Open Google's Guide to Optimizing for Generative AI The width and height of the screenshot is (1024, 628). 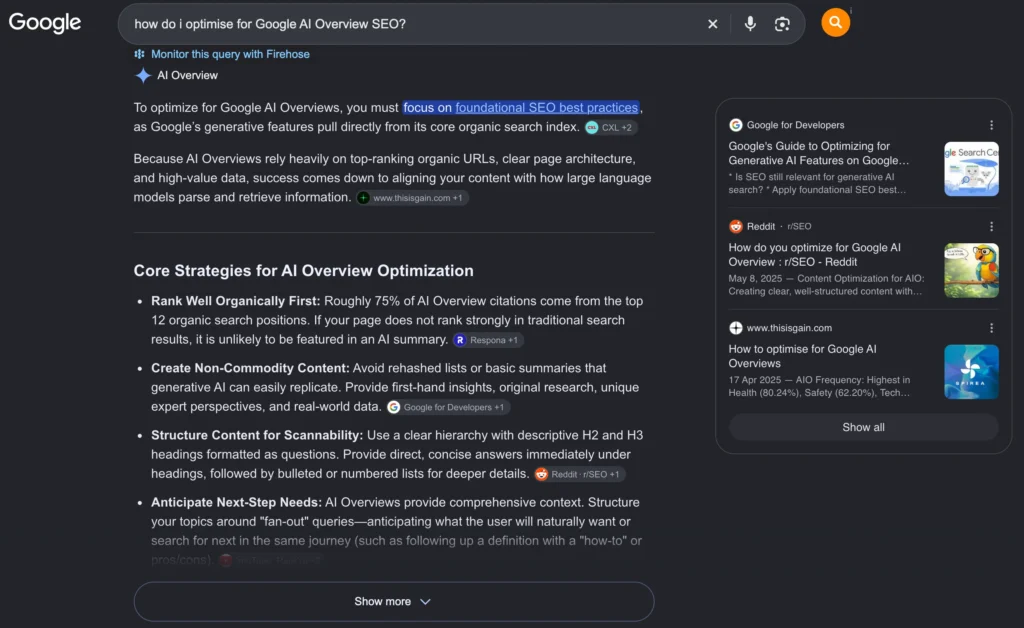[x=818, y=153]
